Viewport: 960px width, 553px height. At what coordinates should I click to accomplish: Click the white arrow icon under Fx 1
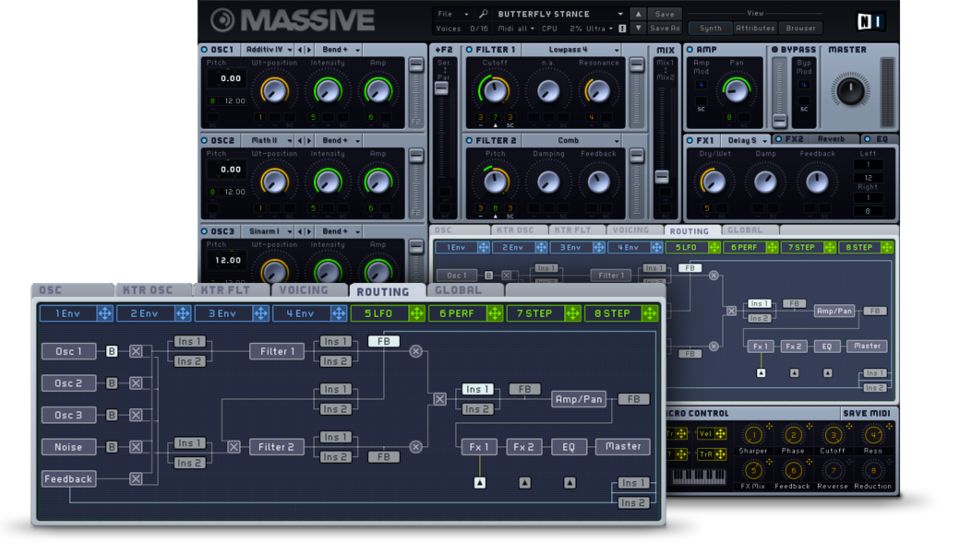tap(480, 483)
